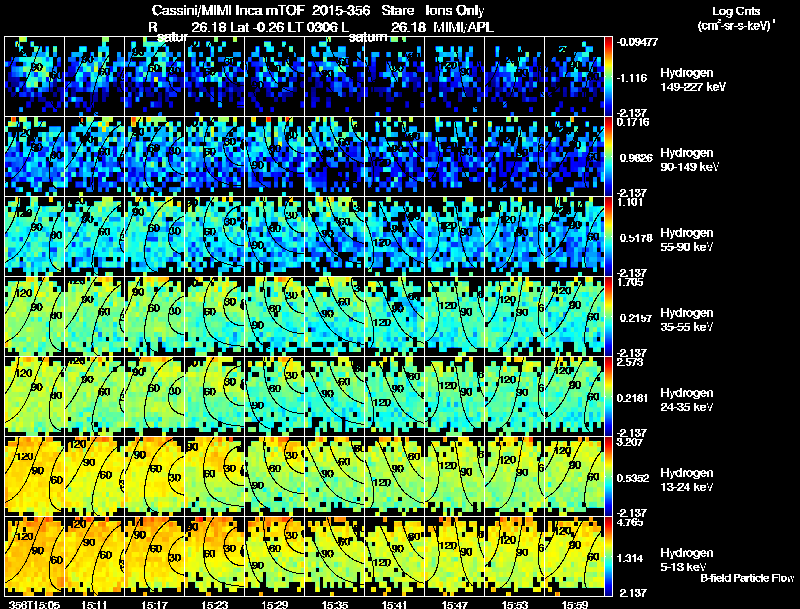Screen dimensions: 800x609
Task: Click the '0.5178' colorbar value
Action: coord(636,238)
